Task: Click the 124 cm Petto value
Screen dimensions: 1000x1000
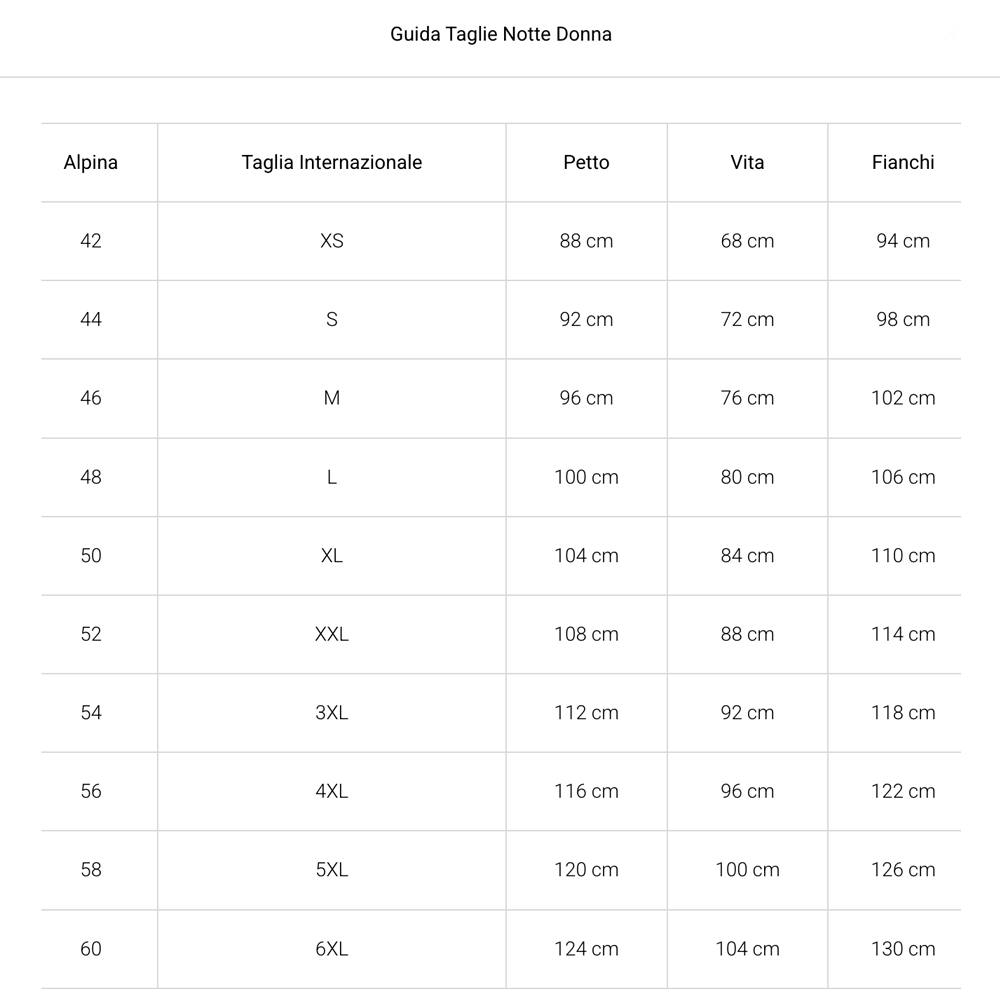Action: [586, 949]
